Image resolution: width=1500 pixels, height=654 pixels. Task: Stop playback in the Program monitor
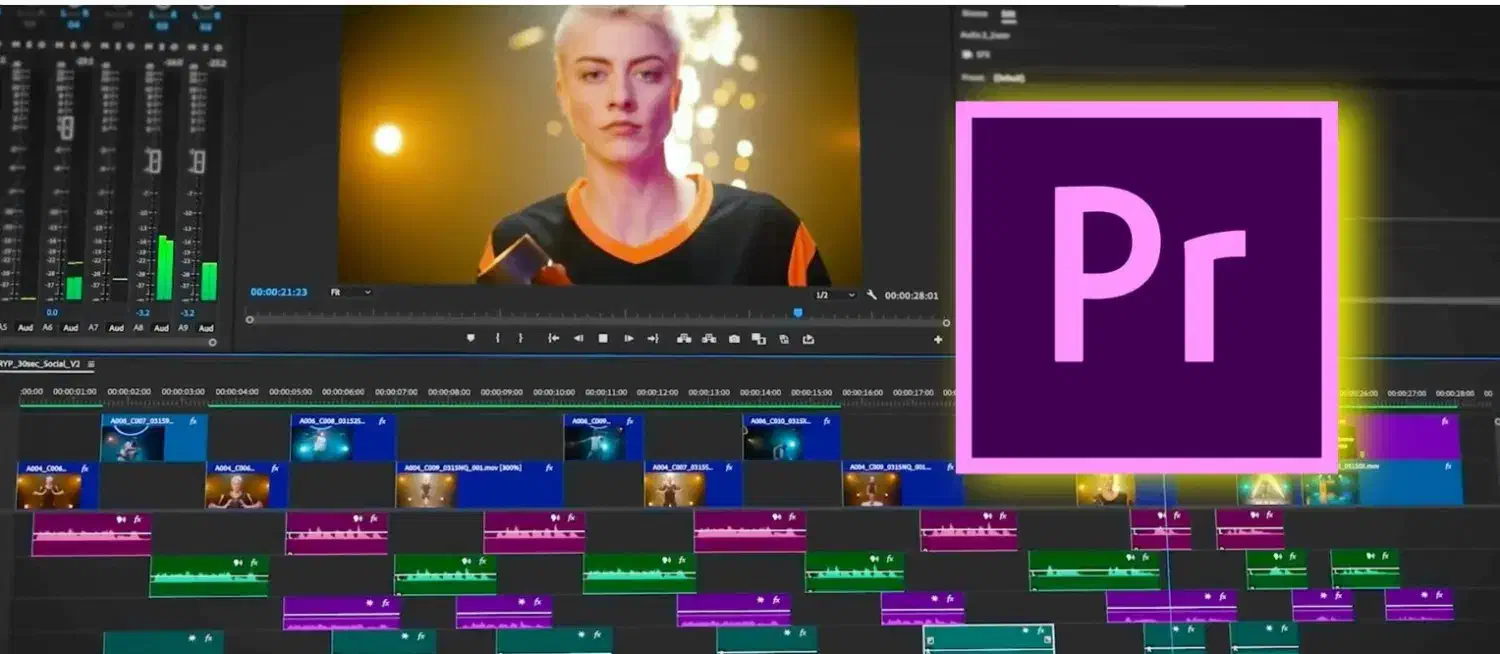603,339
